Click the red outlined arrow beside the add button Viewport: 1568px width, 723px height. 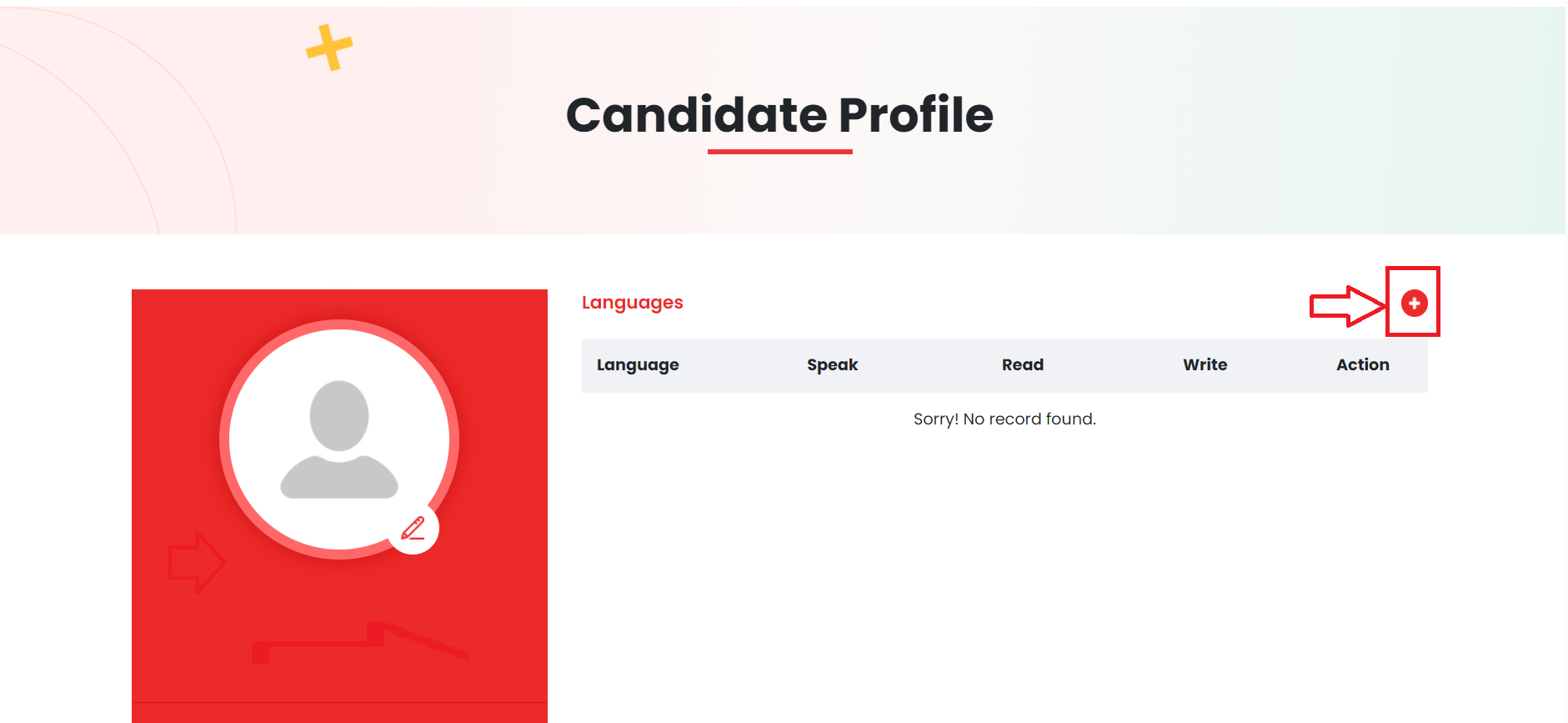pyautogui.click(x=1345, y=305)
